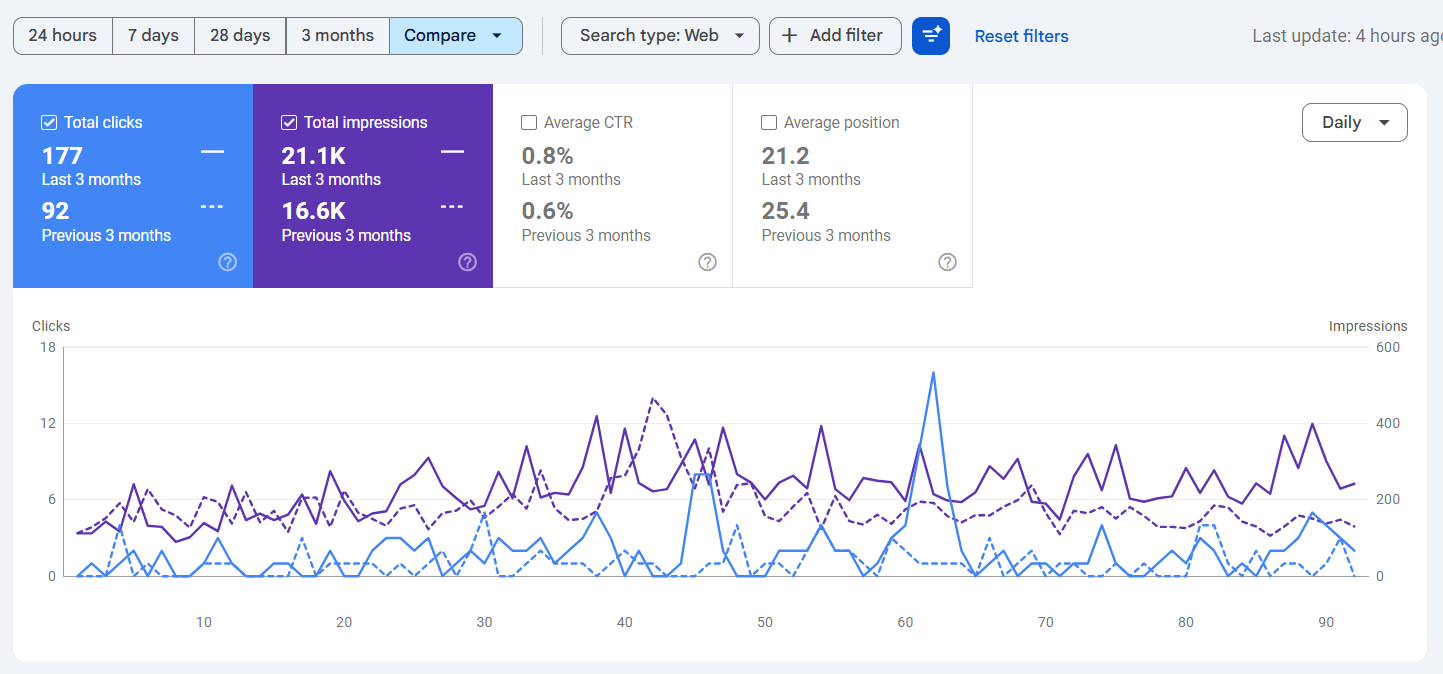Screen dimensions: 1443x674
Task: Open help icon on Average CTR card
Action: (x=707, y=262)
